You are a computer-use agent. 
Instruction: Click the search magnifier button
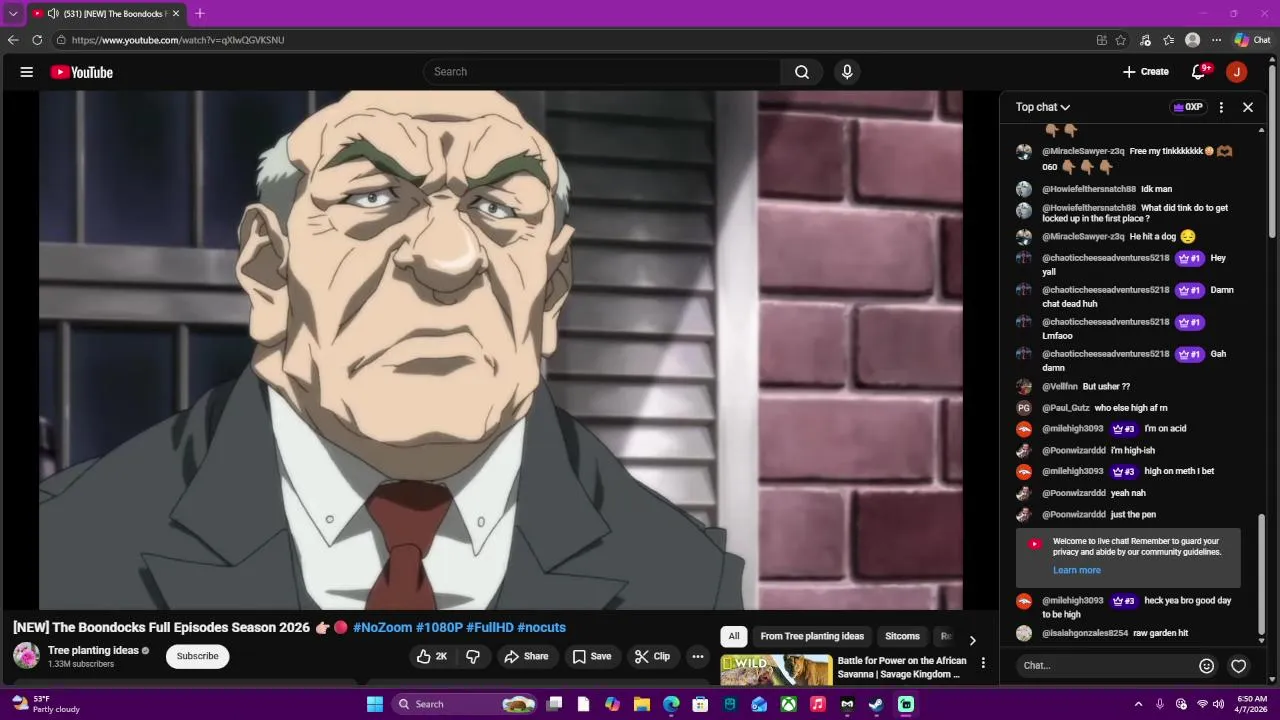tap(802, 72)
